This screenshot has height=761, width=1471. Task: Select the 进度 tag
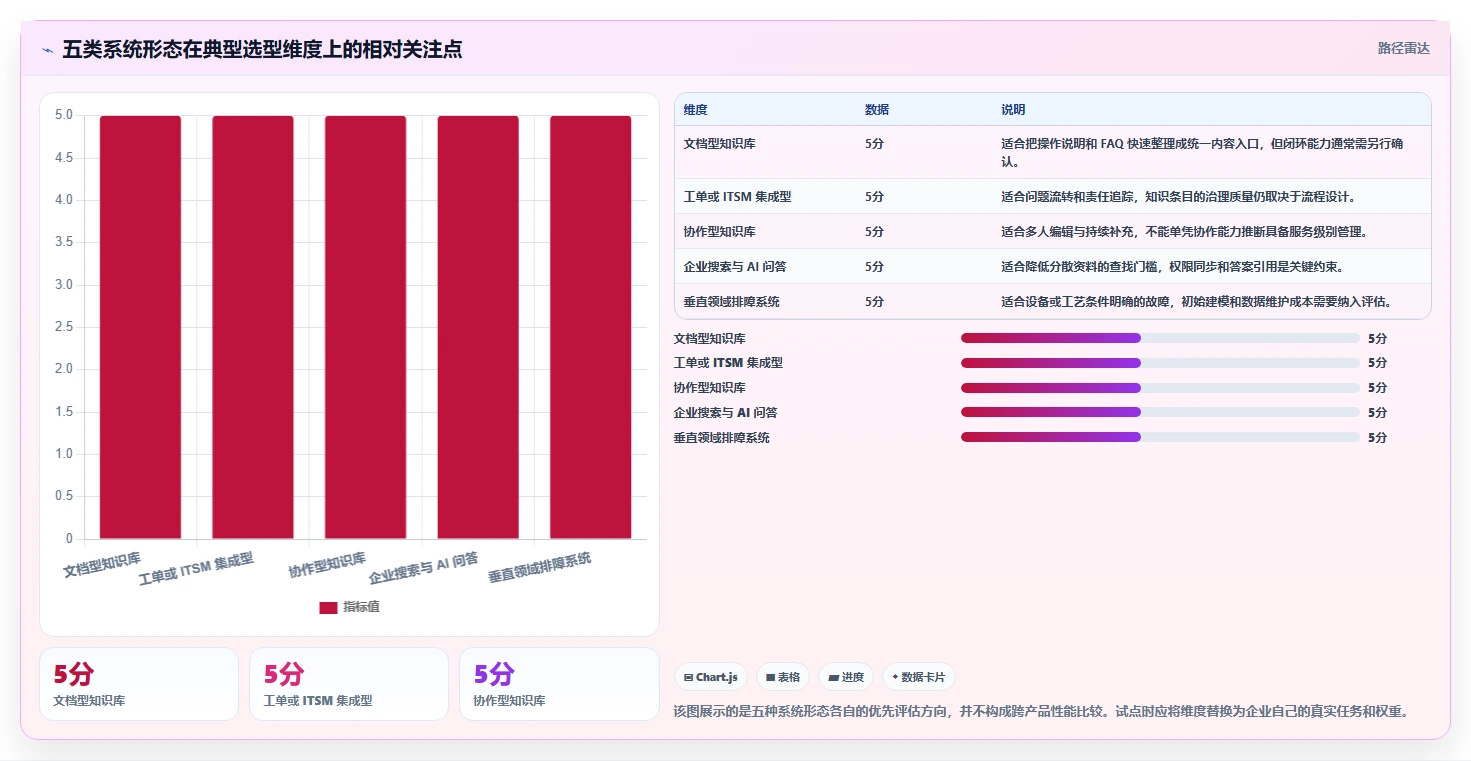click(x=846, y=677)
